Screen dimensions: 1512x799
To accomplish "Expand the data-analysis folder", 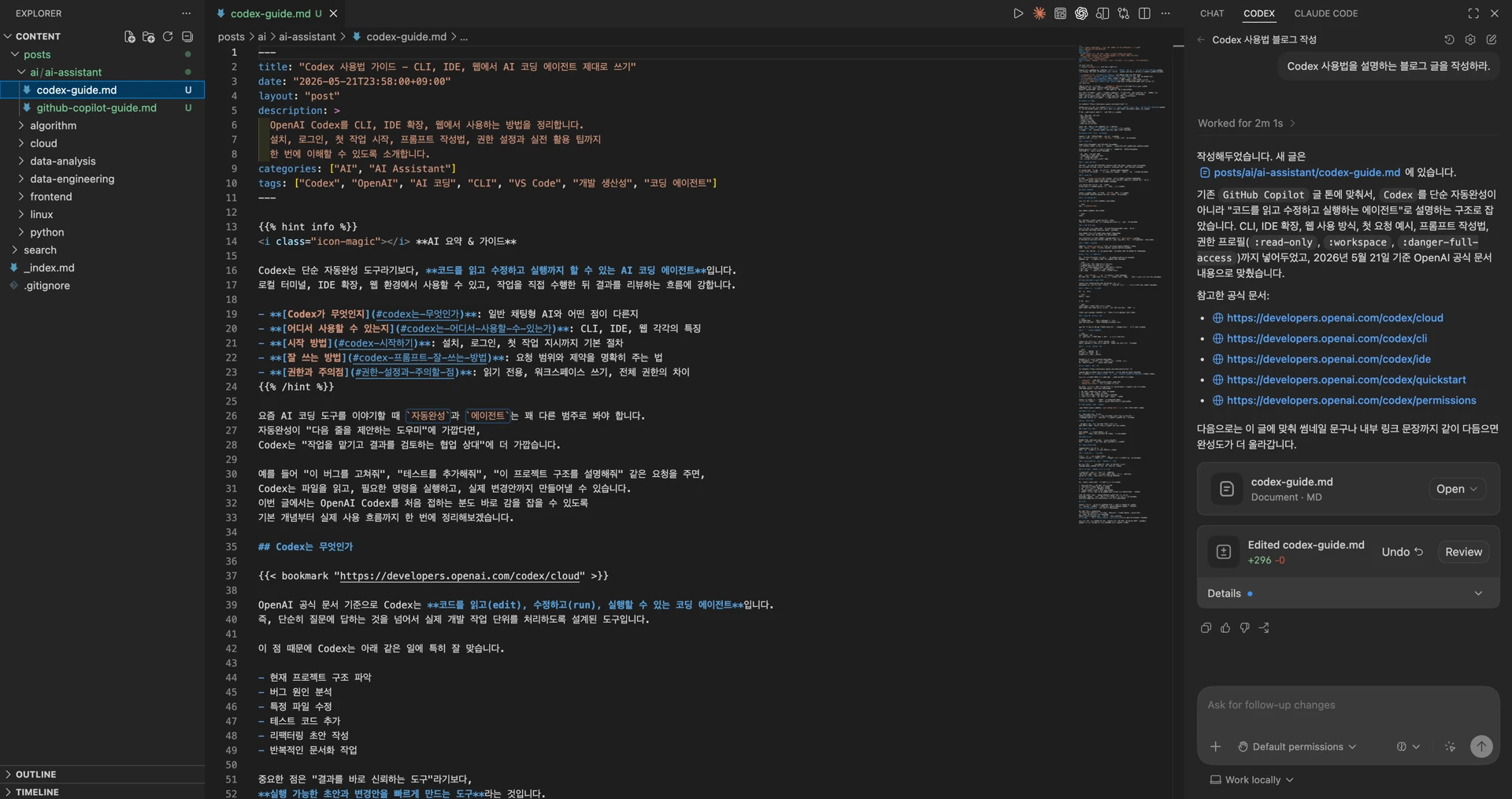I will [102, 161].
